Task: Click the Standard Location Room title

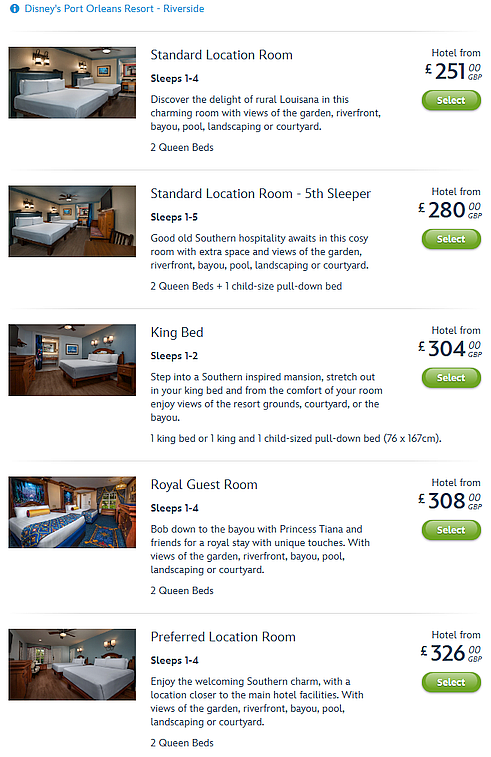Action: [x=222, y=55]
